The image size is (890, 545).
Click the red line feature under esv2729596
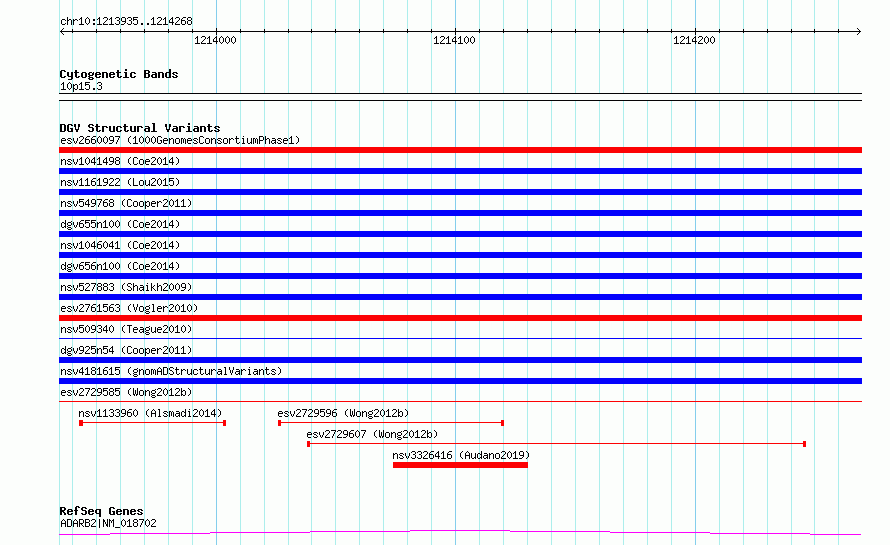tap(391, 423)
